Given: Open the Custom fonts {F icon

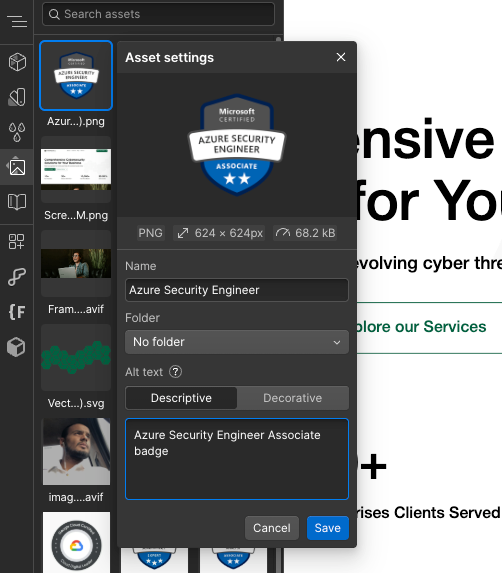Looking at the screenshot, I should click(17, 312).
